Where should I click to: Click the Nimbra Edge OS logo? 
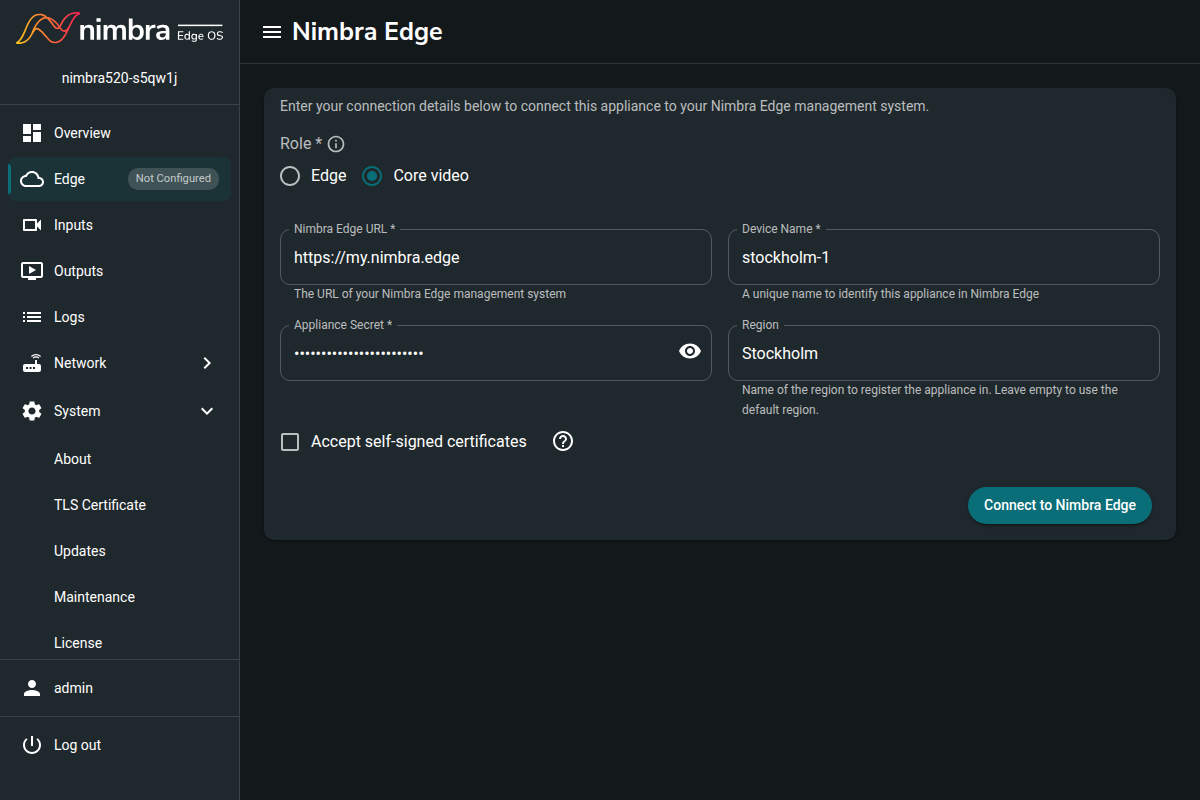[x=119, y=30]
